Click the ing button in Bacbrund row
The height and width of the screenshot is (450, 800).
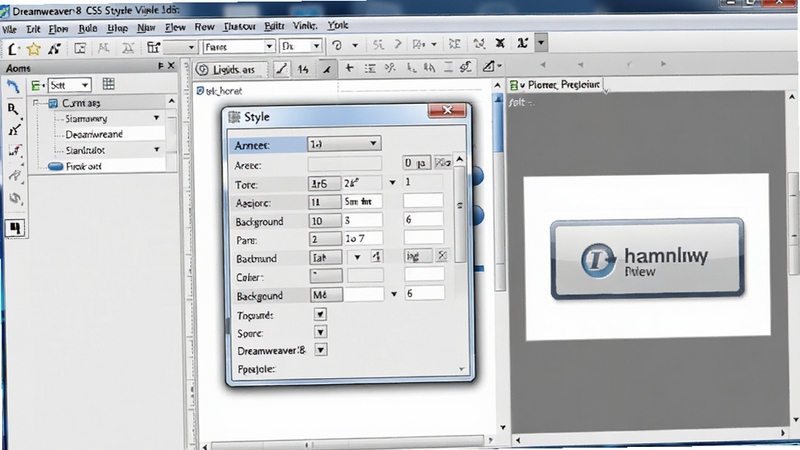(418, 256)
